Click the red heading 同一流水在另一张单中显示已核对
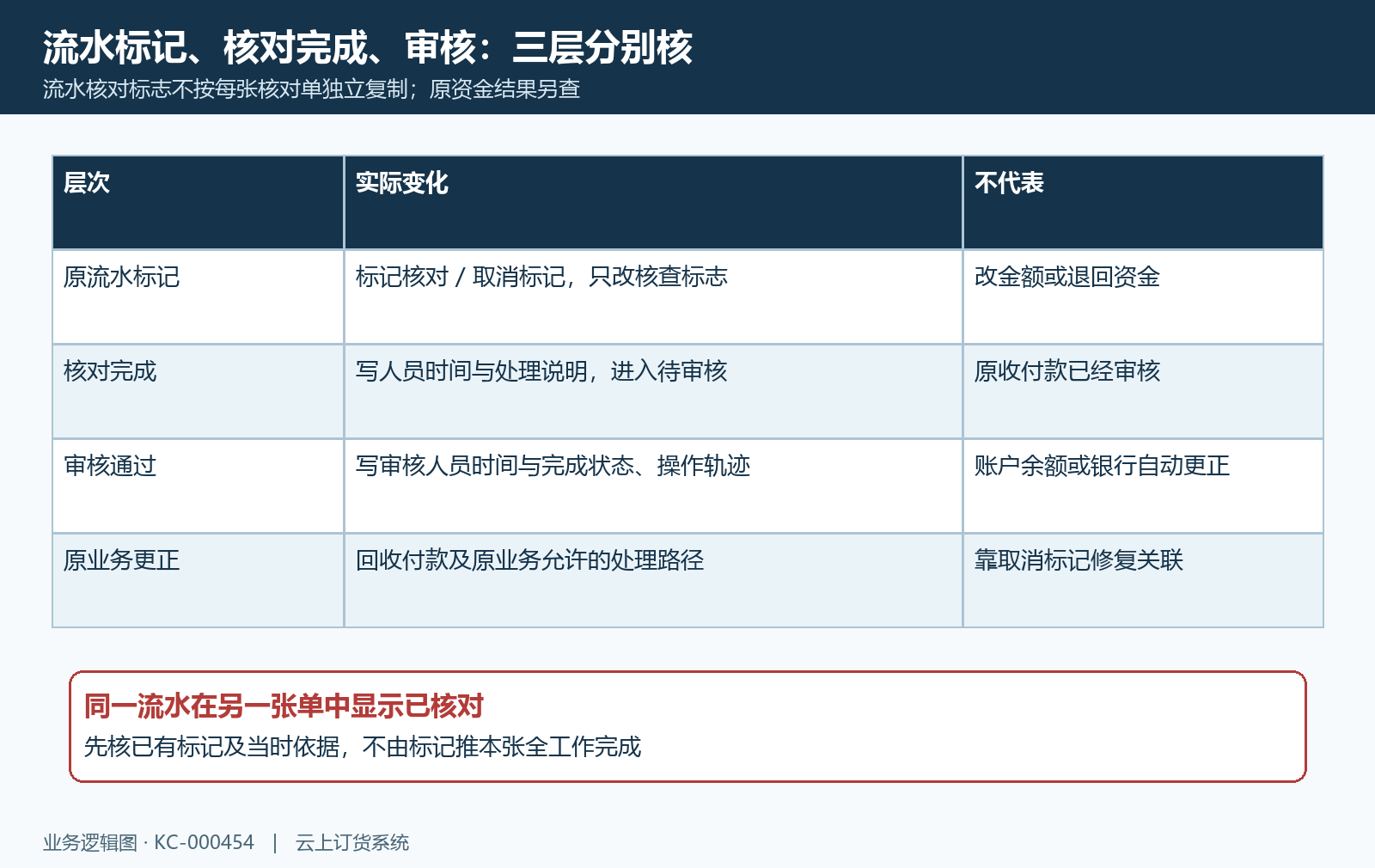Image resolution: width=1375 pixels, height=868 pixels. tap(284, 706)
